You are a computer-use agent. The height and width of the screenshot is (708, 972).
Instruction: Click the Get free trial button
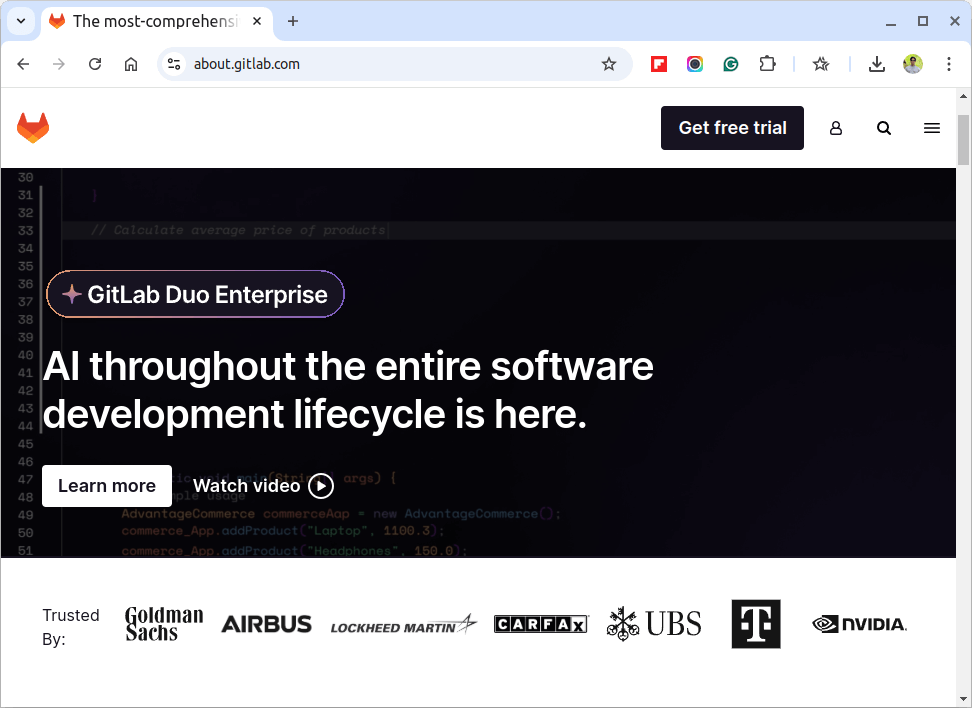click(732, 128)
